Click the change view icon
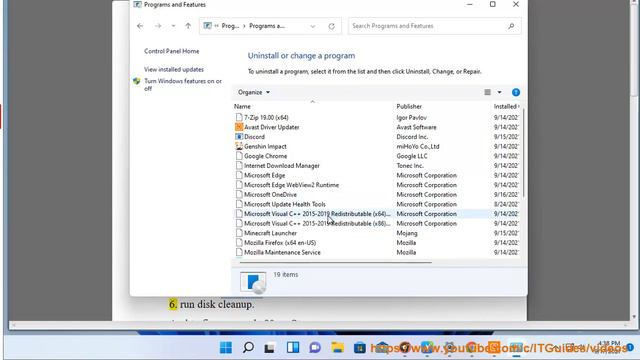 (x=487, y=92)
